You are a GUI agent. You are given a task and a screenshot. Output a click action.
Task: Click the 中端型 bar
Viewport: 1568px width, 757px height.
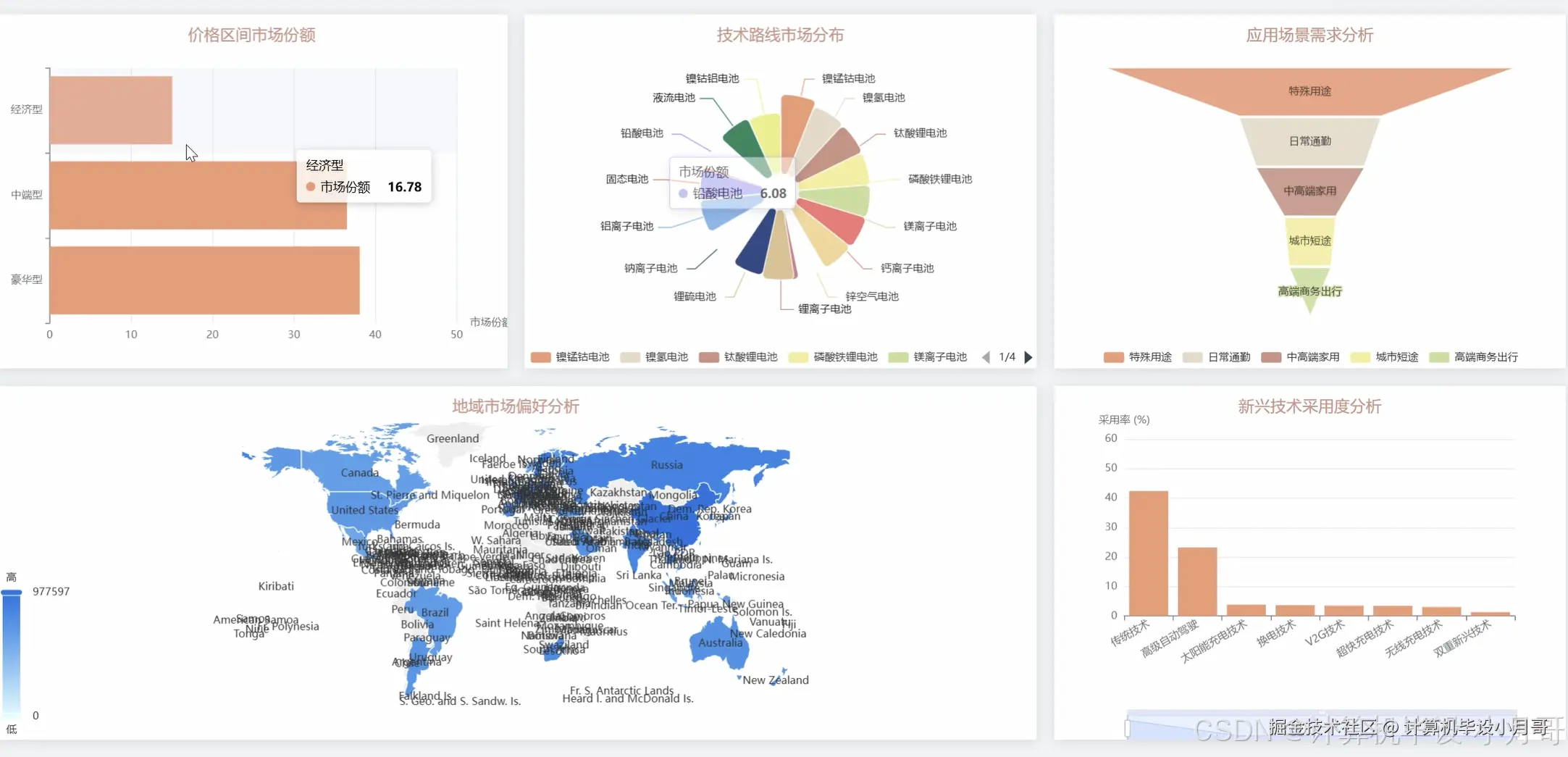click(x=198, y=195)
